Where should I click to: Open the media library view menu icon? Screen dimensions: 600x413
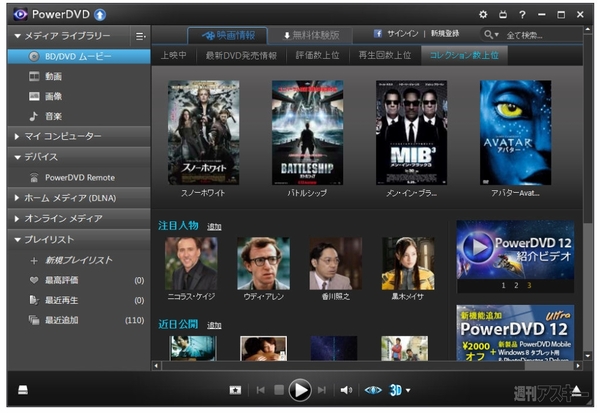140,36
